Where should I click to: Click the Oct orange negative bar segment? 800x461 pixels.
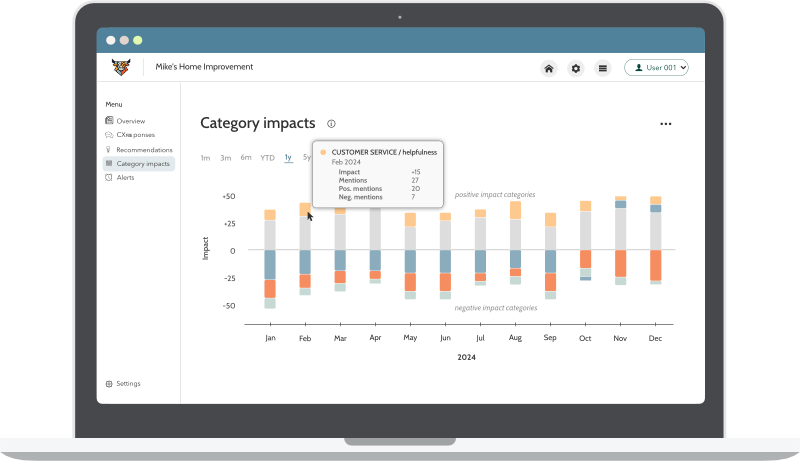point(585,259)
